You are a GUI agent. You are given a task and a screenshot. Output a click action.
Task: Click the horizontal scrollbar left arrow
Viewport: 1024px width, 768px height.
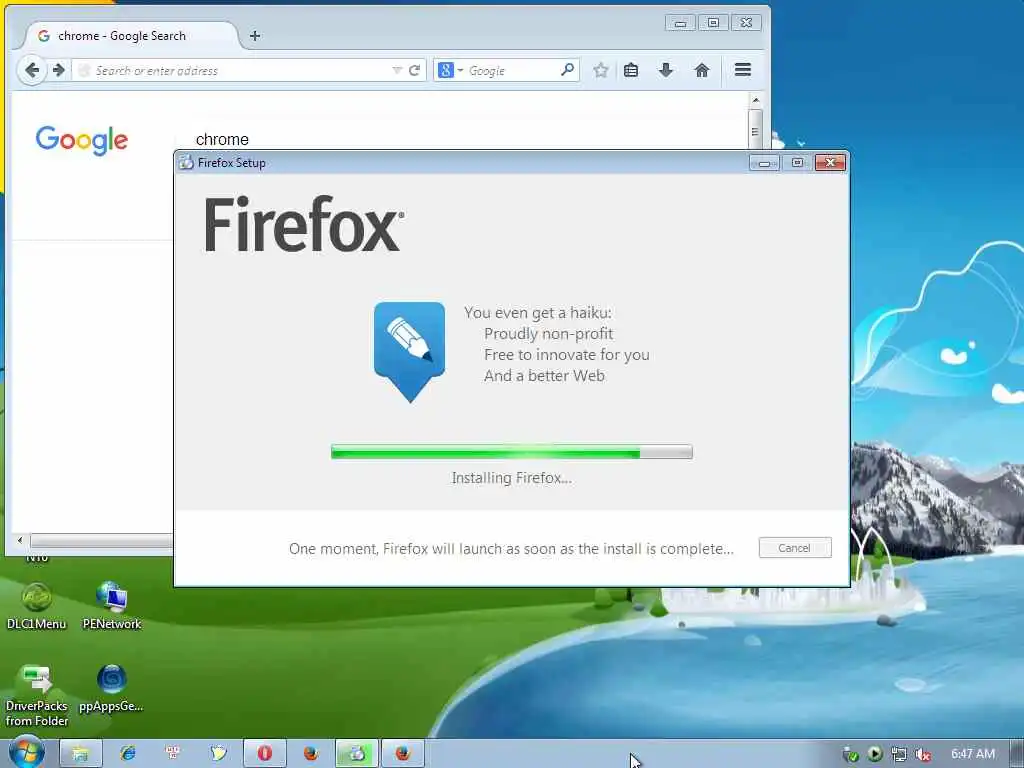tap(20, 541)
